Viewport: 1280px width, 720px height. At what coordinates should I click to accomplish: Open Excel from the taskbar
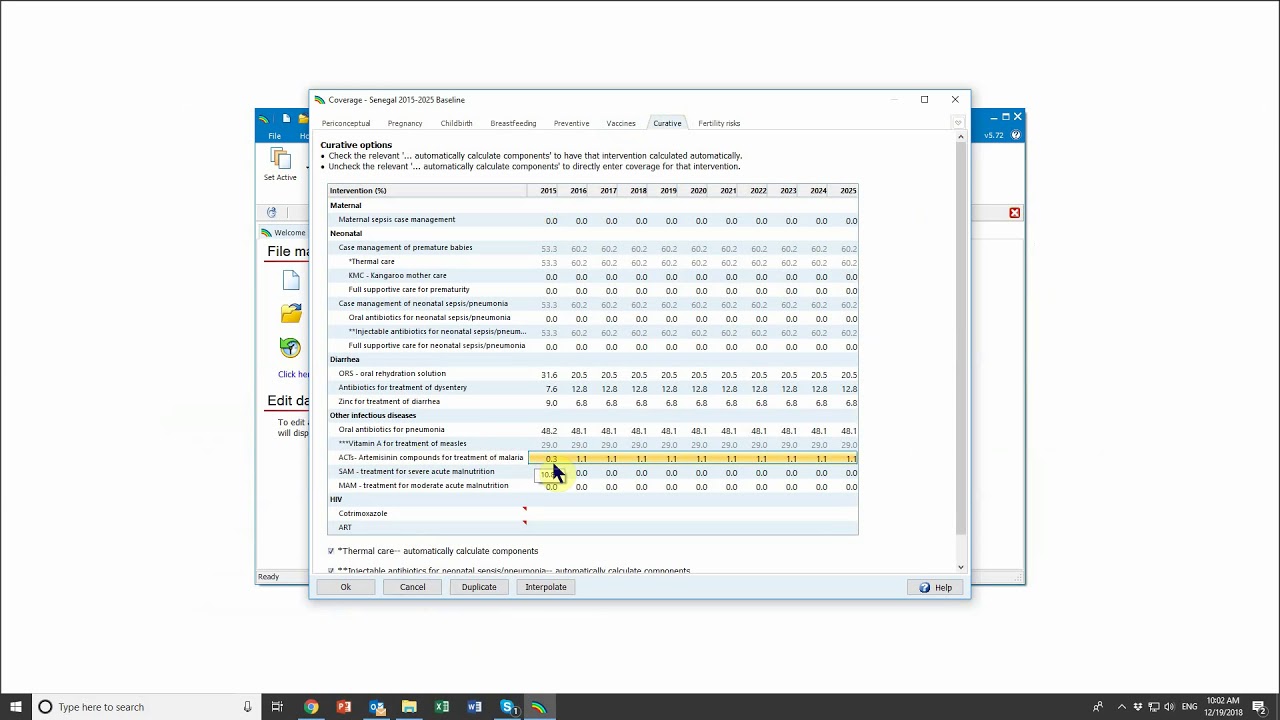(x=442, y=707)
